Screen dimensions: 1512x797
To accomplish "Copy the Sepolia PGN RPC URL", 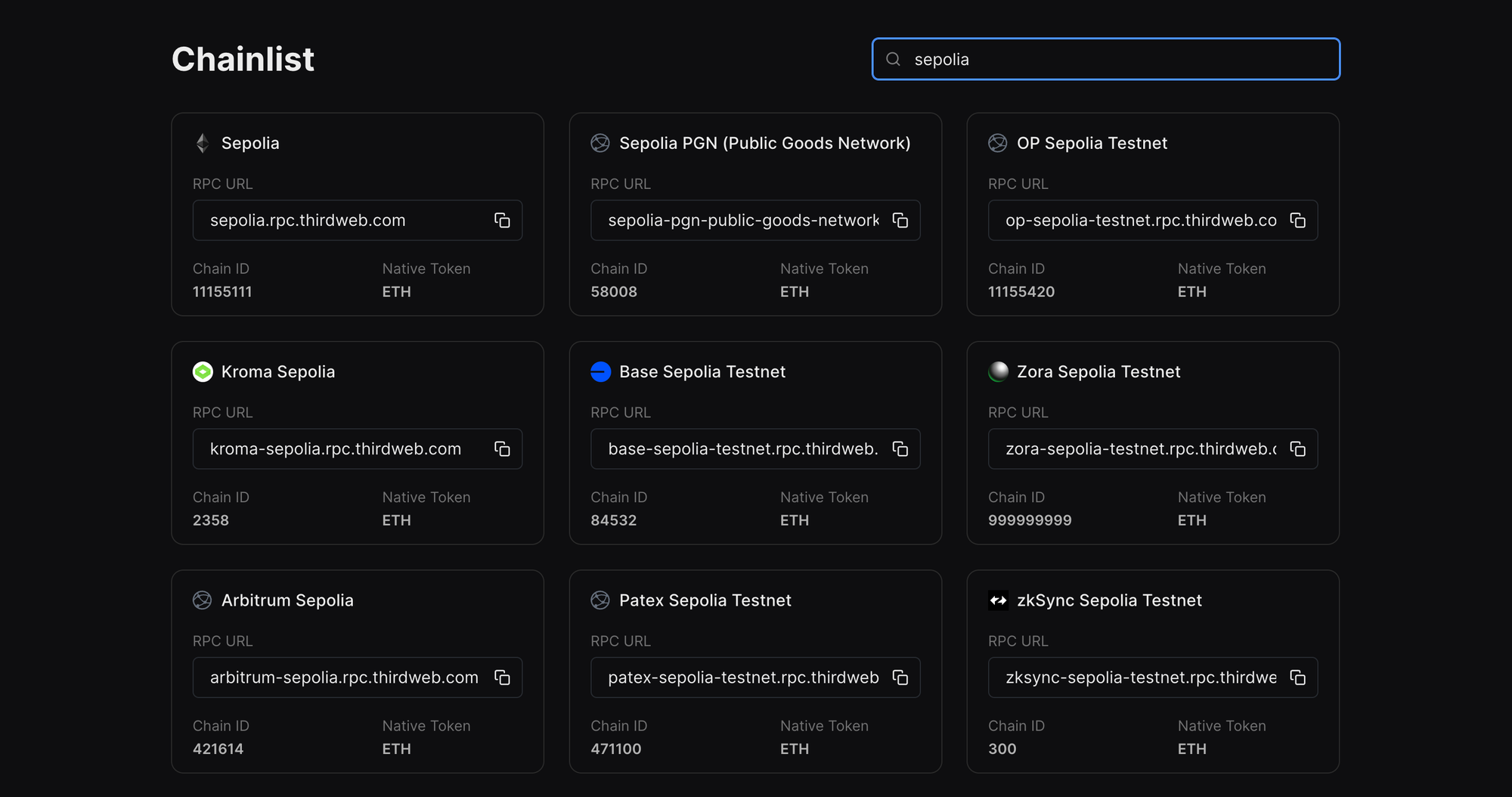I will point(900,220).
